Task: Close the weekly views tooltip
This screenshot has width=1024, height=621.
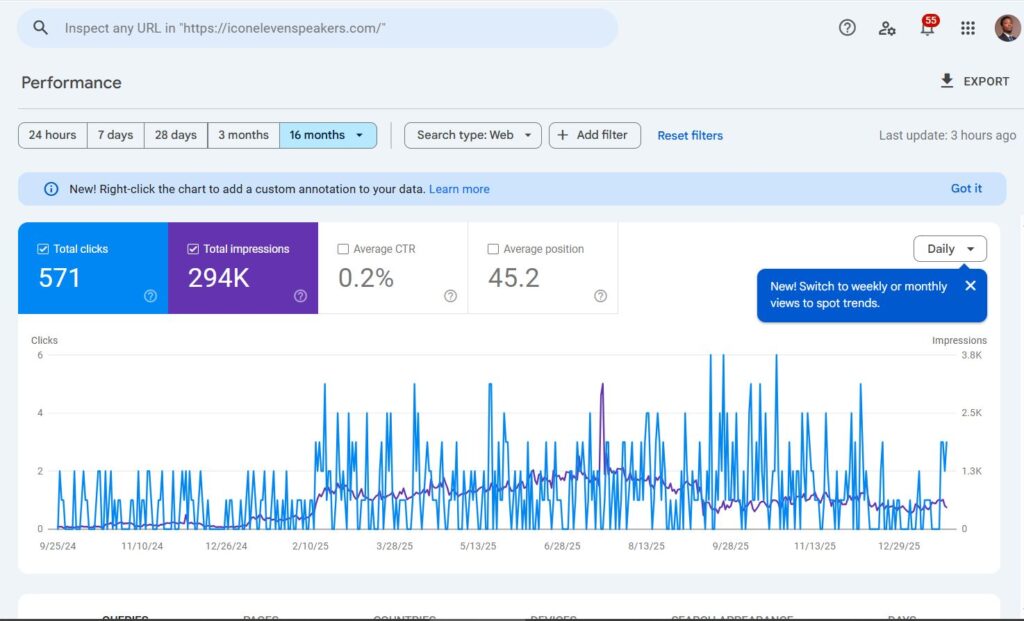Action: click(x=970, y=286)
